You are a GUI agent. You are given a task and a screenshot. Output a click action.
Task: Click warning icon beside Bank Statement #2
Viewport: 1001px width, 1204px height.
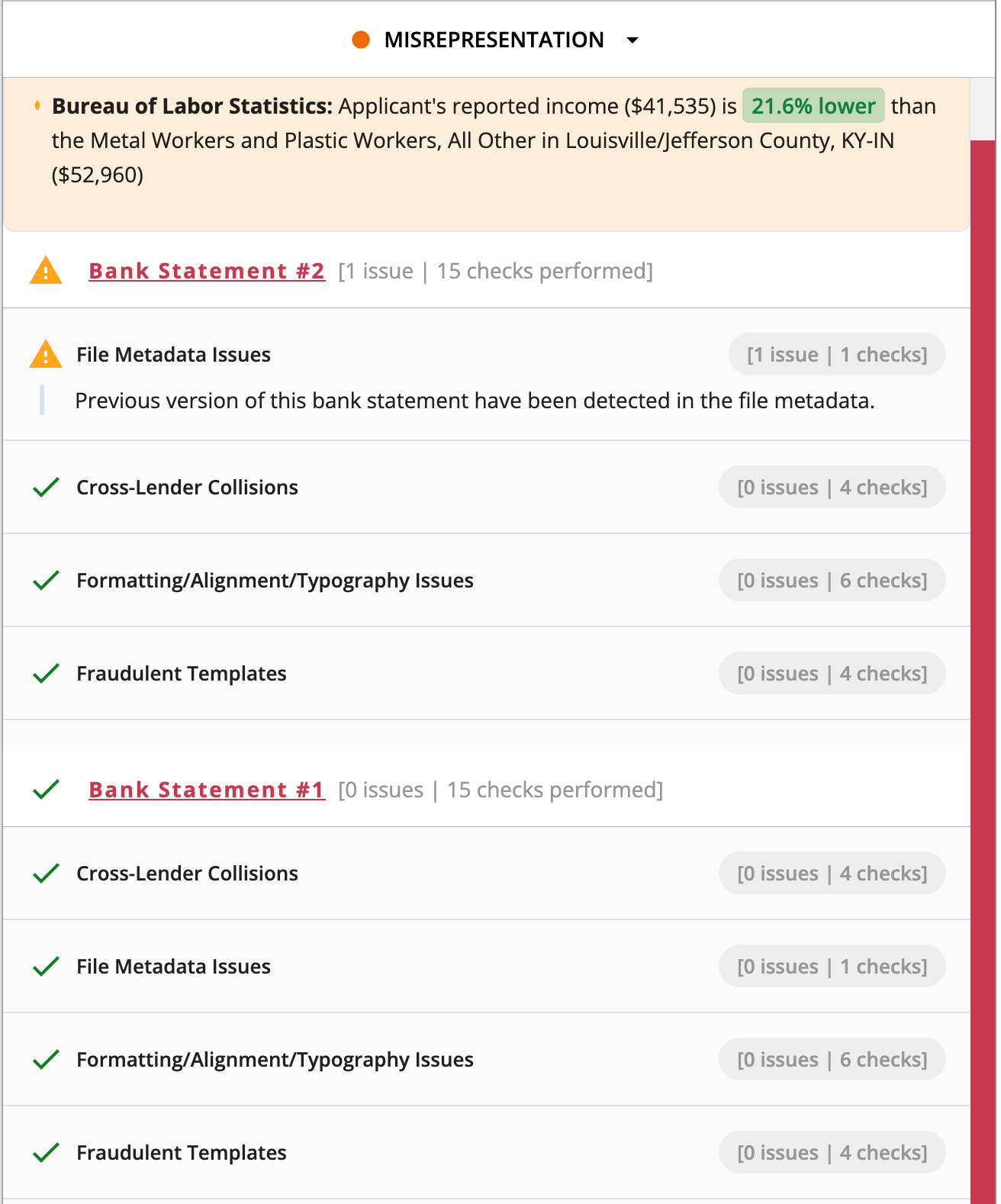pos(46,271)
